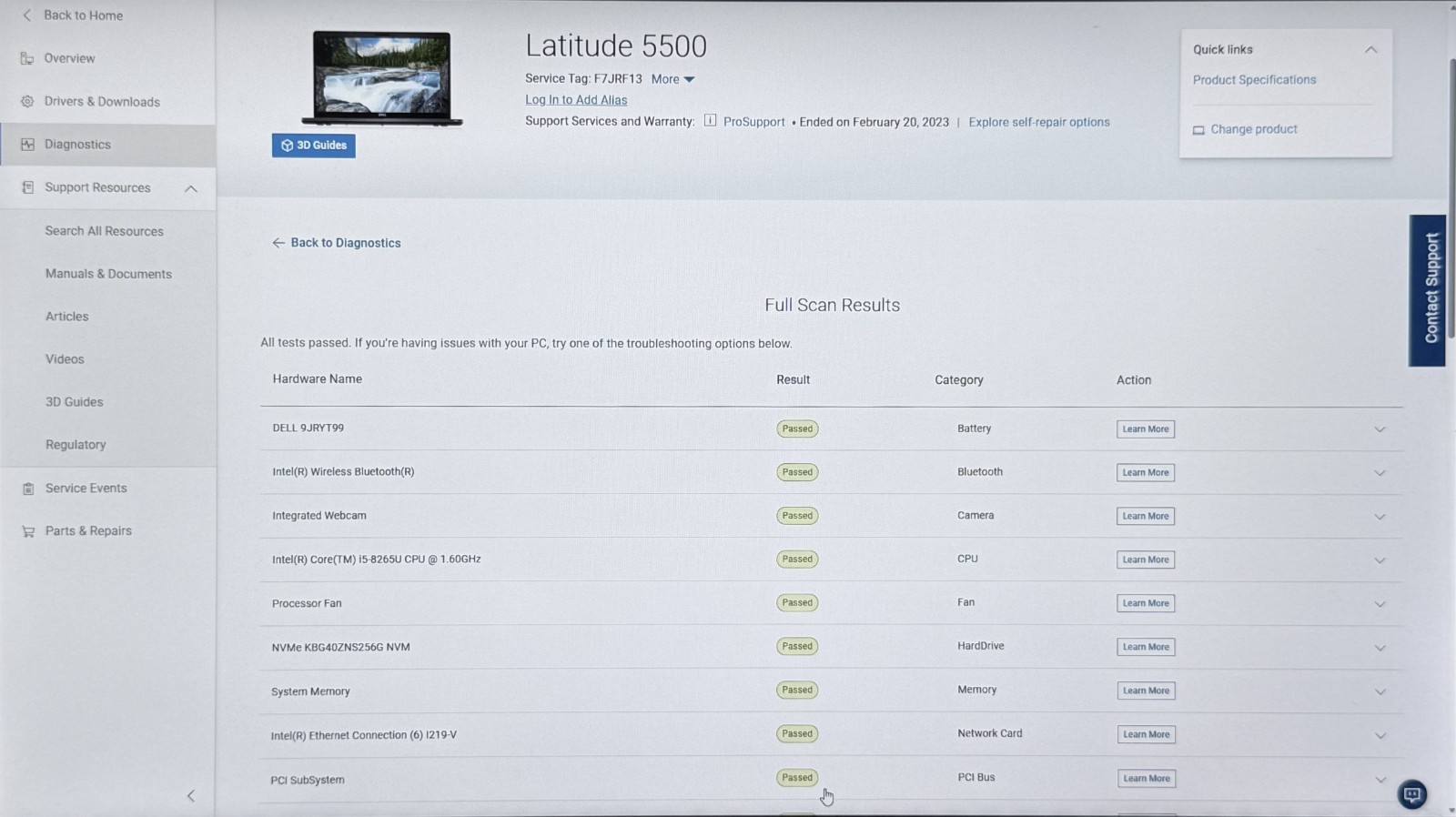Collapse the Support Resources section
Image resolution: width=1456 pixels, height=817 pixels.
[x=191, y=188]
